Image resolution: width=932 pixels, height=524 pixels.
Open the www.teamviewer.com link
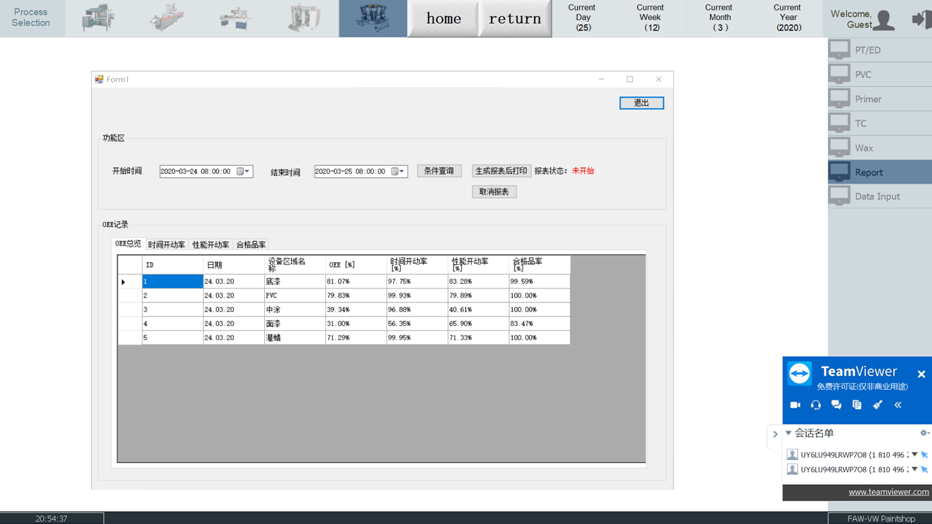tap(888, 492)
